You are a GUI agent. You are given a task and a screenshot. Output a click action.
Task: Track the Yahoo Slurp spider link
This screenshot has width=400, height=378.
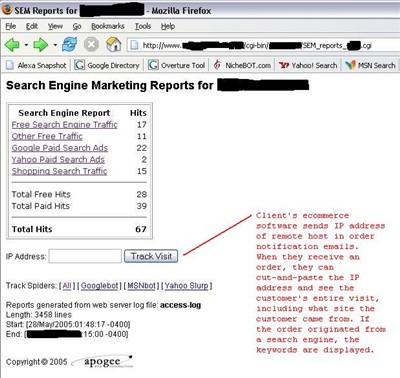(x=186, y=286)
